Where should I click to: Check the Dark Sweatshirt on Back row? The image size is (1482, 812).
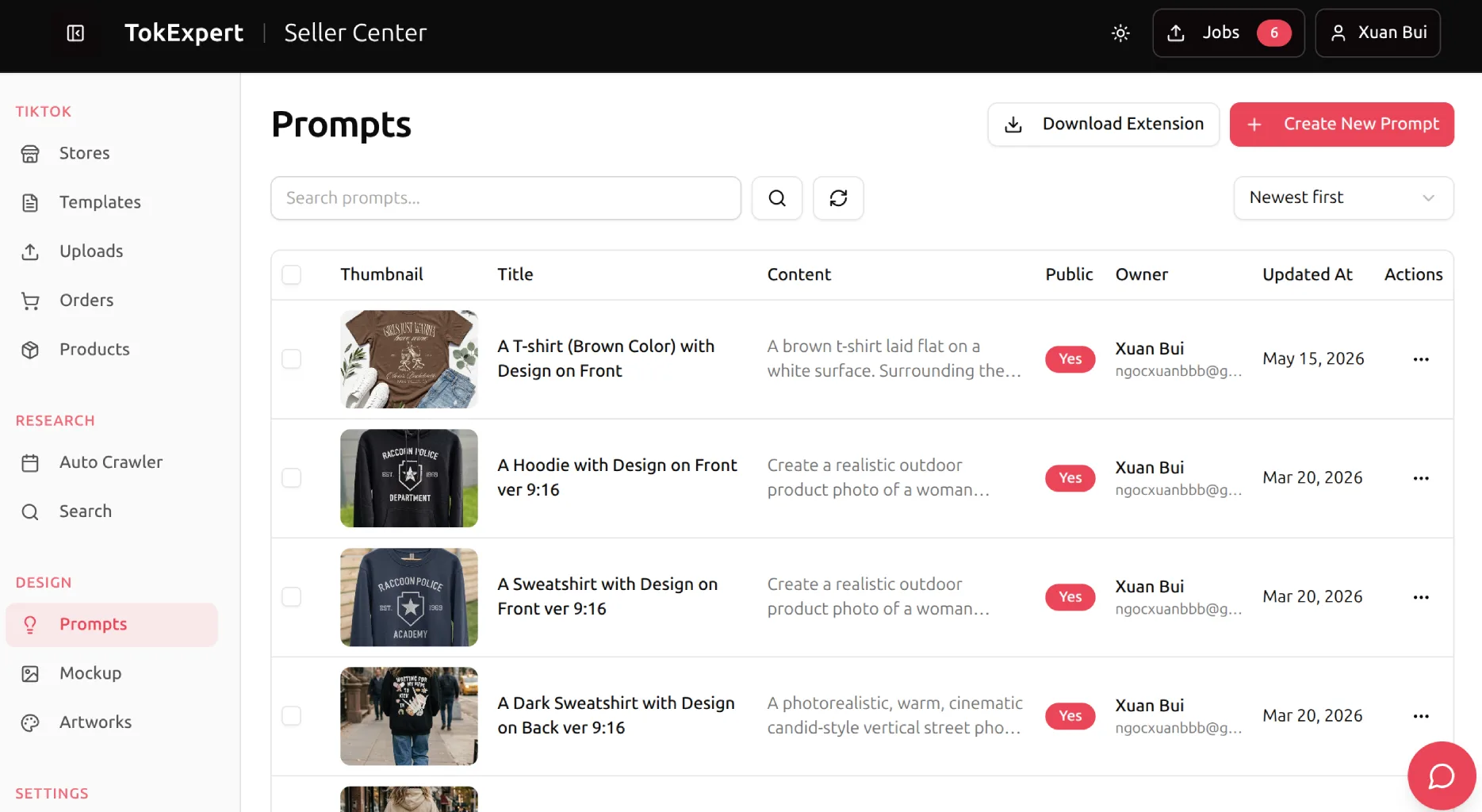tap(292, 716)
